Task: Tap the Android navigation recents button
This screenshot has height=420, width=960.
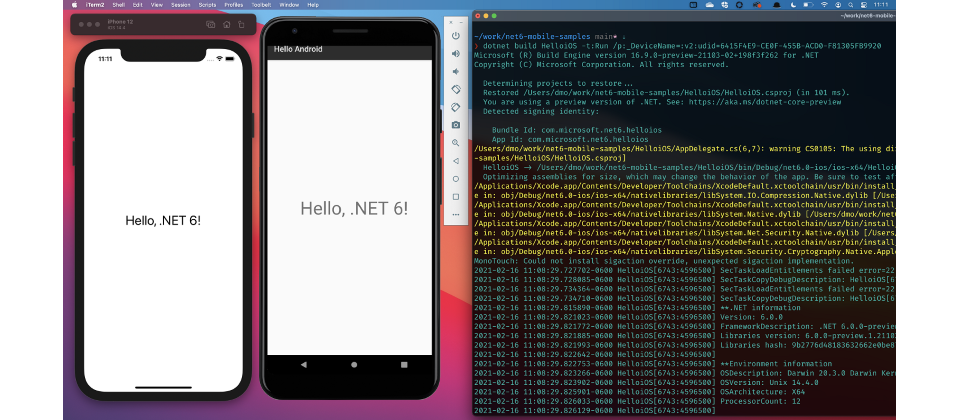Action: tap(404, 364)
